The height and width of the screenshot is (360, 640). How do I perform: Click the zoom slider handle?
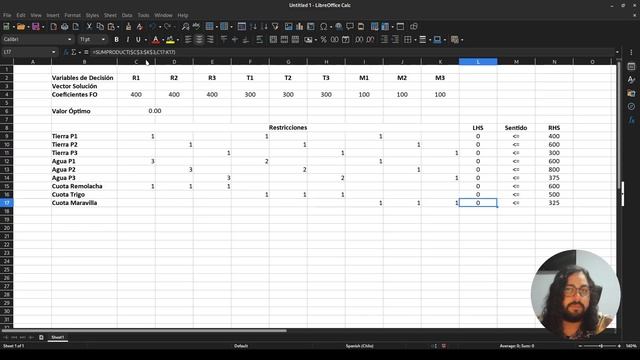pos(601,346)
